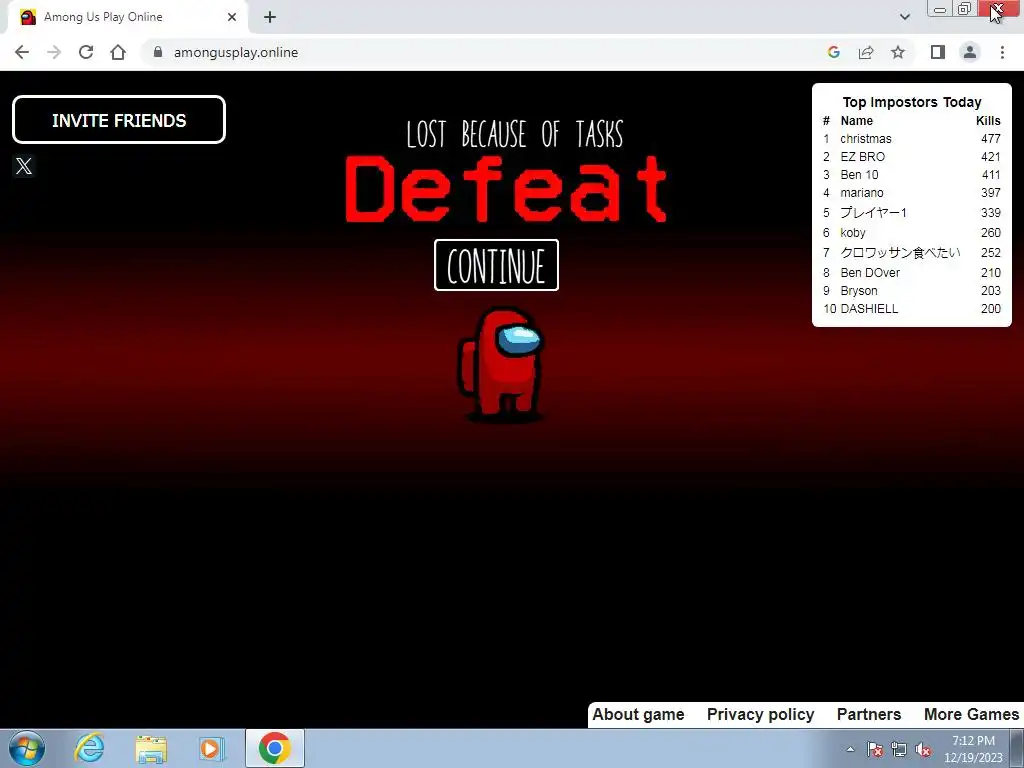1024x768 pixels.
Task: Open a new browser tab
Action: [270, 17]
